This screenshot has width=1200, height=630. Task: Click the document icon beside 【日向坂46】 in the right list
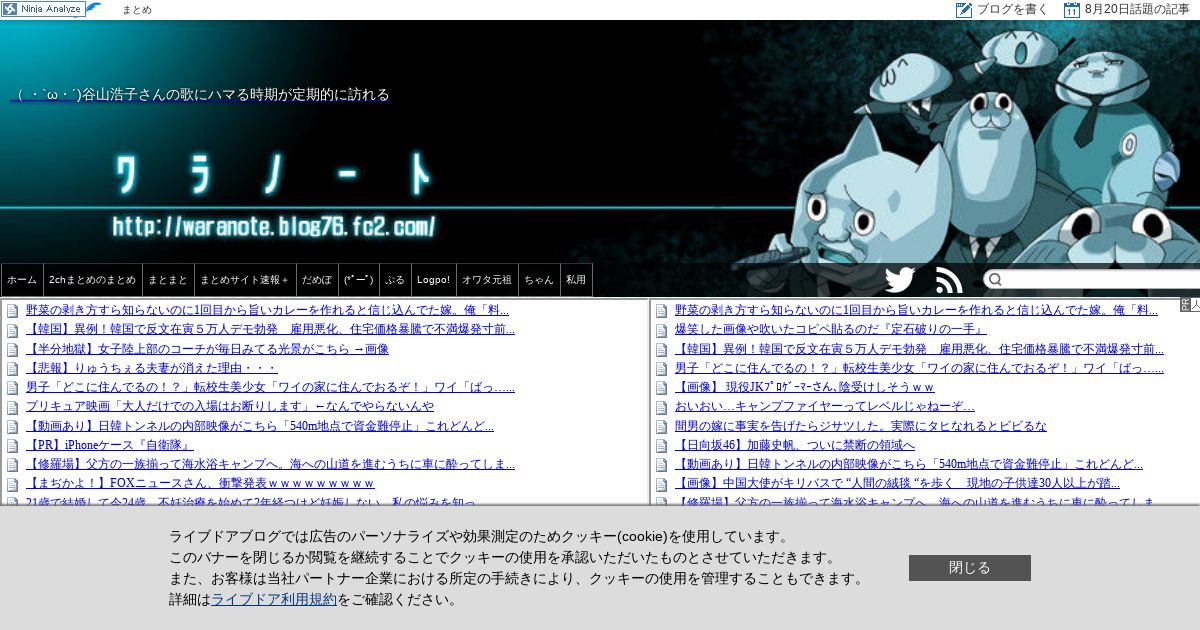coord(662,445)
